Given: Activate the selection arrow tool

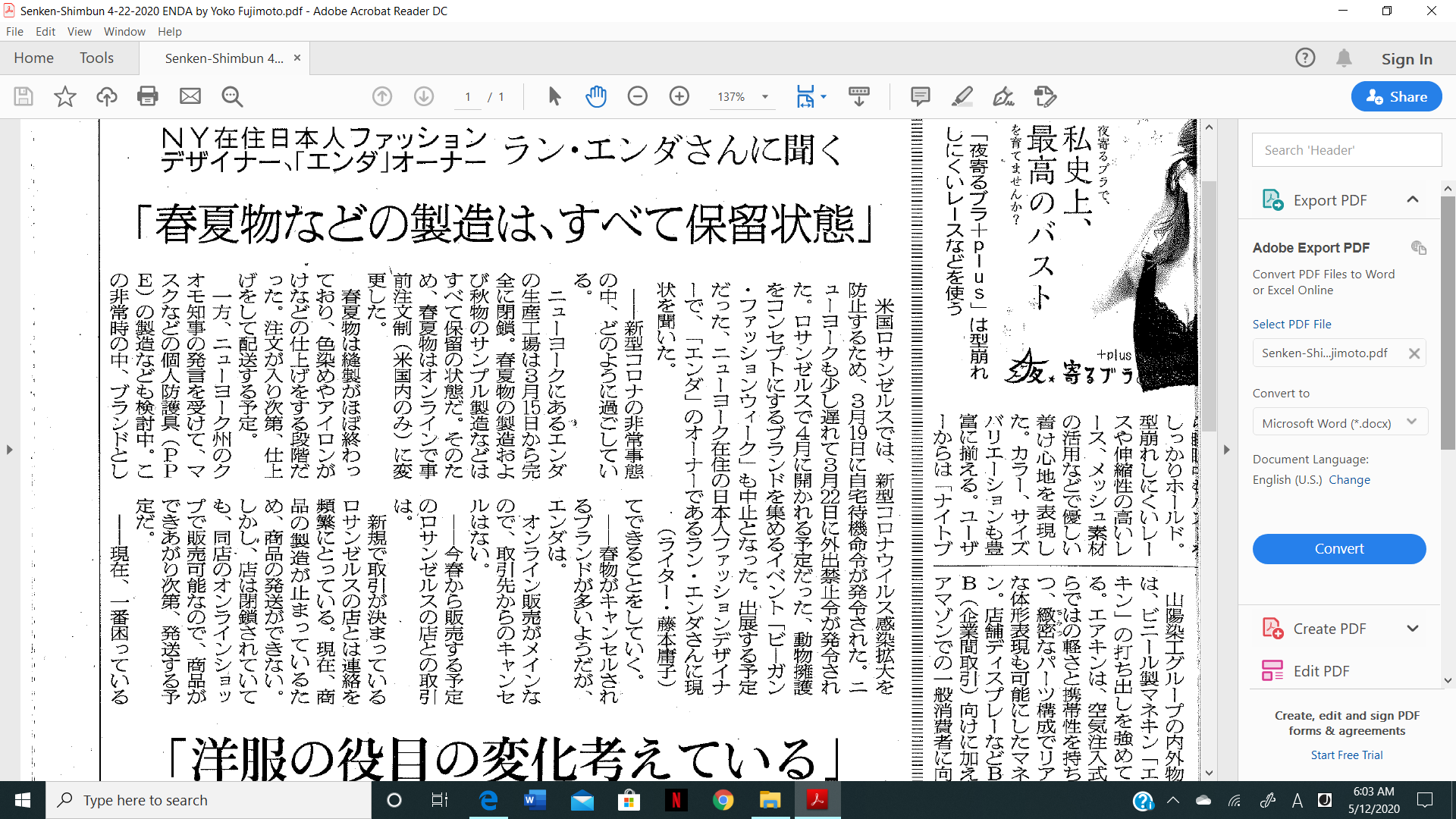Looking at the screenshot, I should pos(554,96).
